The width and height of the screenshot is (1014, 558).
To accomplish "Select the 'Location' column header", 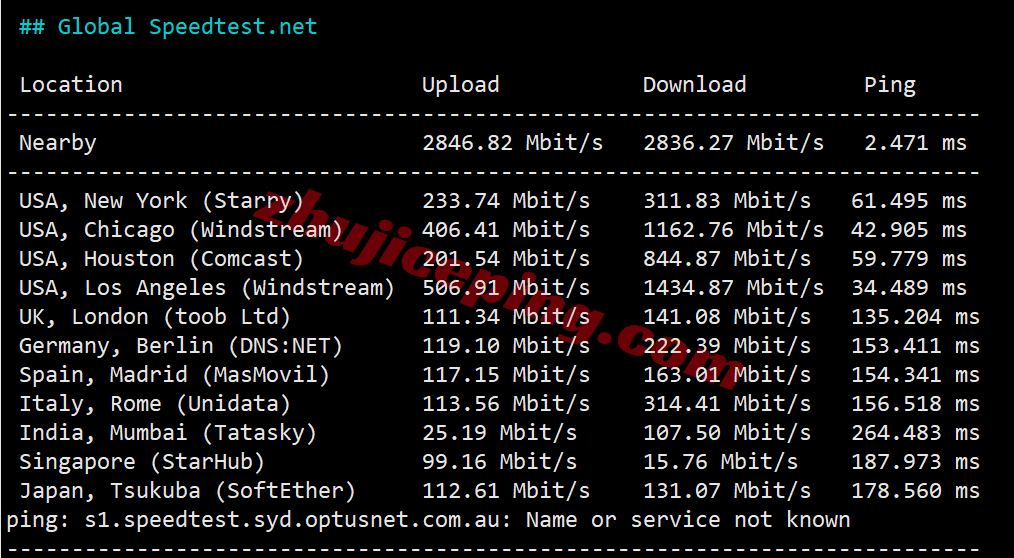I will coord(70,85).
